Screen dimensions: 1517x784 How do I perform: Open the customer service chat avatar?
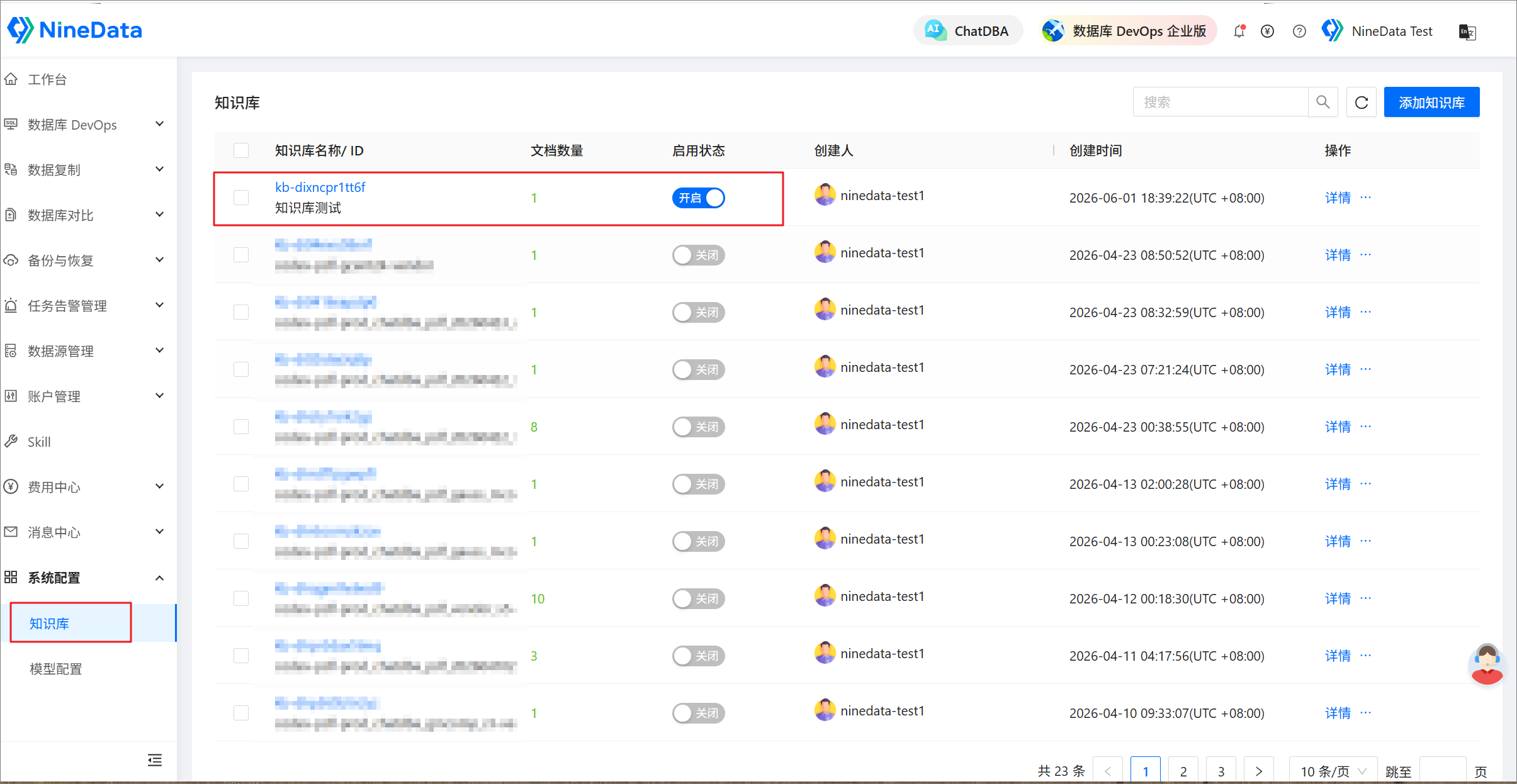click(x=1487, y=664)
